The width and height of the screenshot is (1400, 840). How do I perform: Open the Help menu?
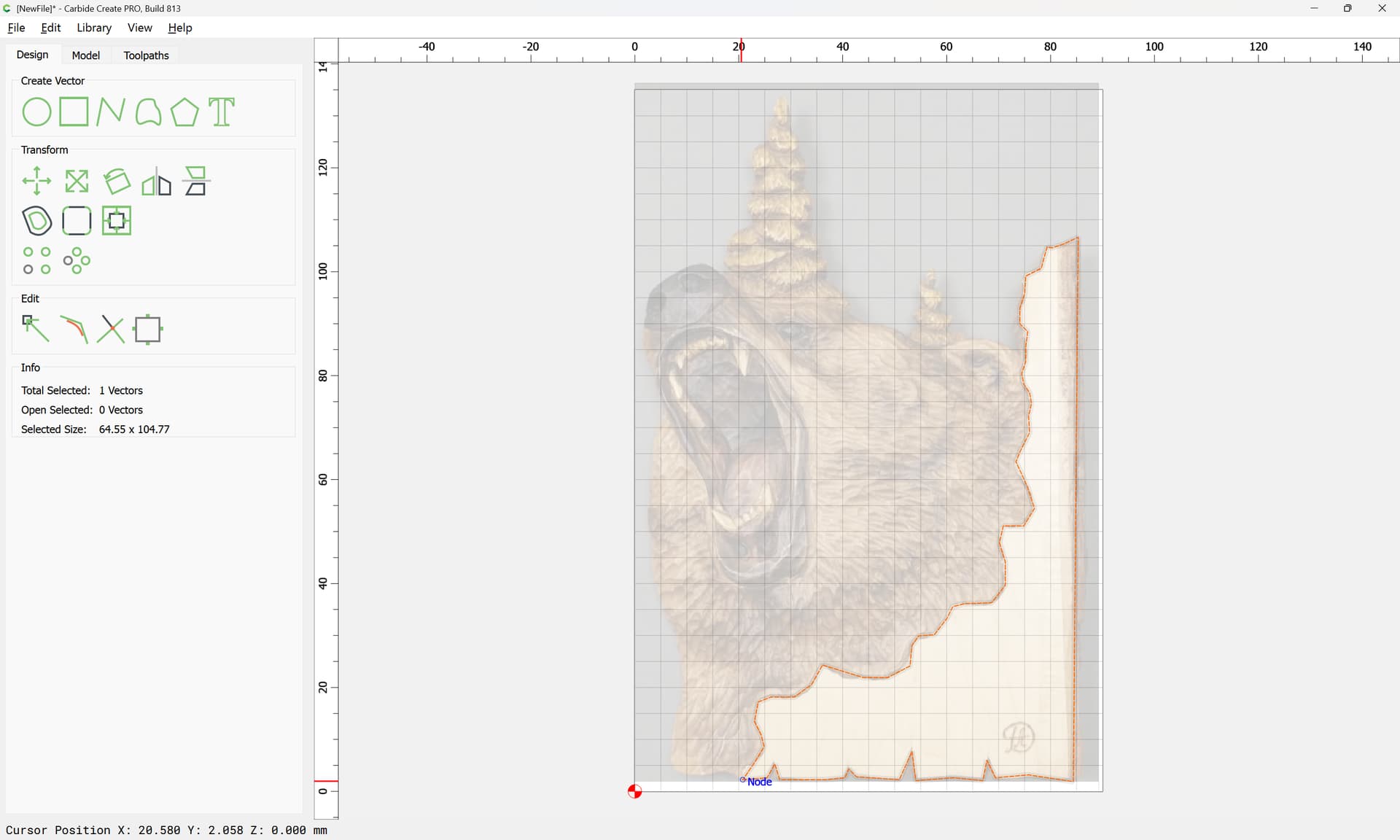(179, 28)
